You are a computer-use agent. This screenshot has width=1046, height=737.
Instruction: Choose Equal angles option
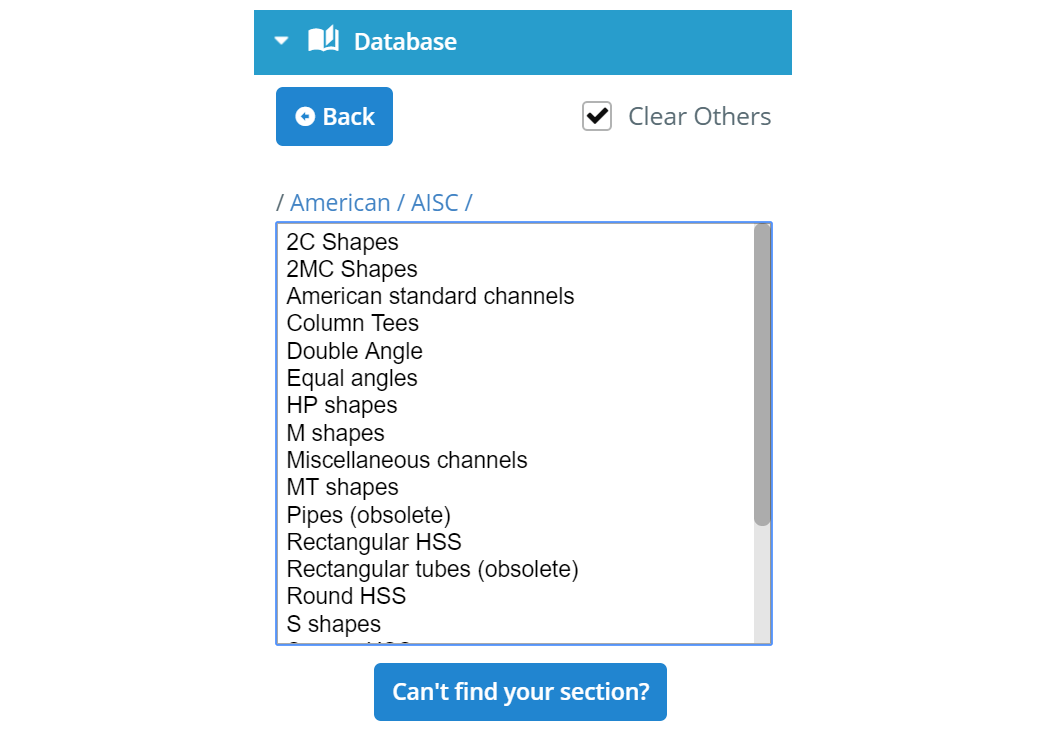click(x=515, y=378)
